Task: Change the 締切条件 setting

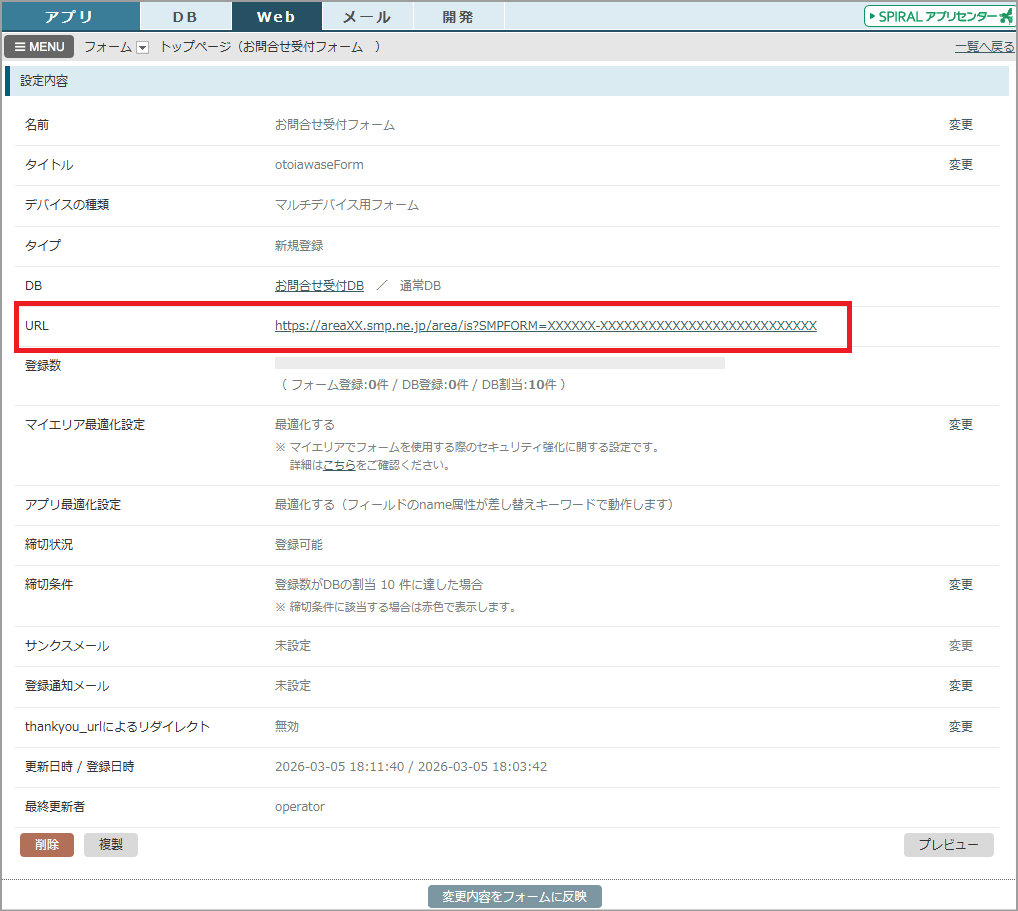Action: click(960, 585)
